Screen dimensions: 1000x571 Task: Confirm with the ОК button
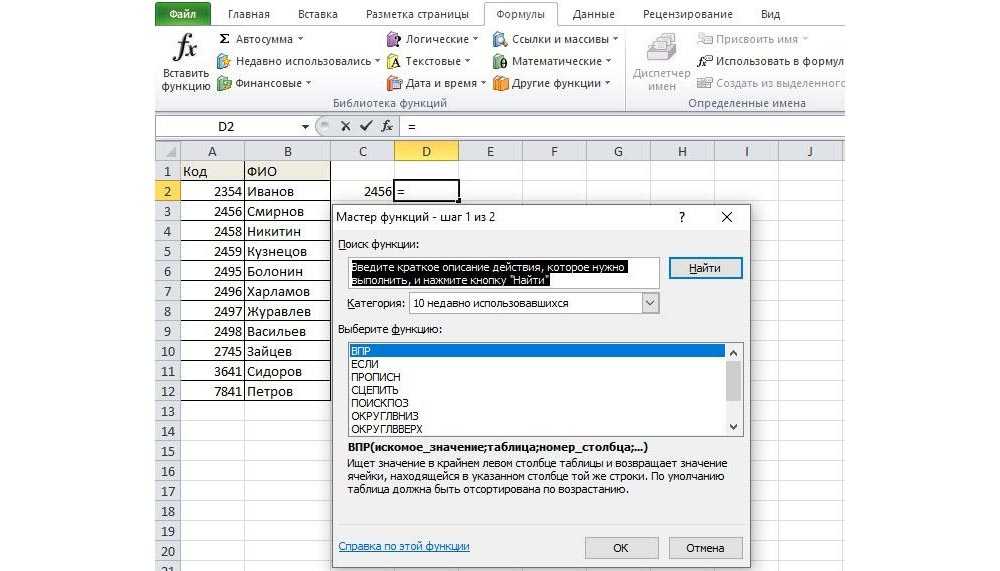tap(620, 548)
